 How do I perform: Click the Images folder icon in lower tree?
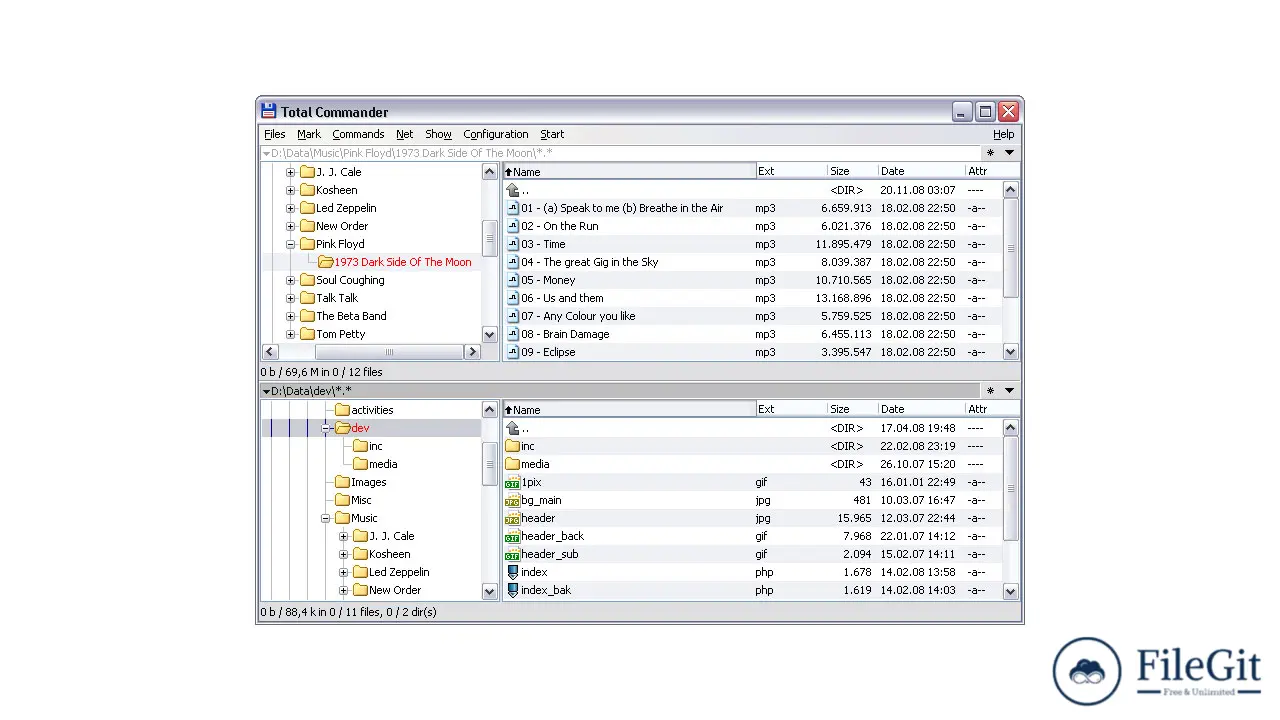[x=342, y=482]
